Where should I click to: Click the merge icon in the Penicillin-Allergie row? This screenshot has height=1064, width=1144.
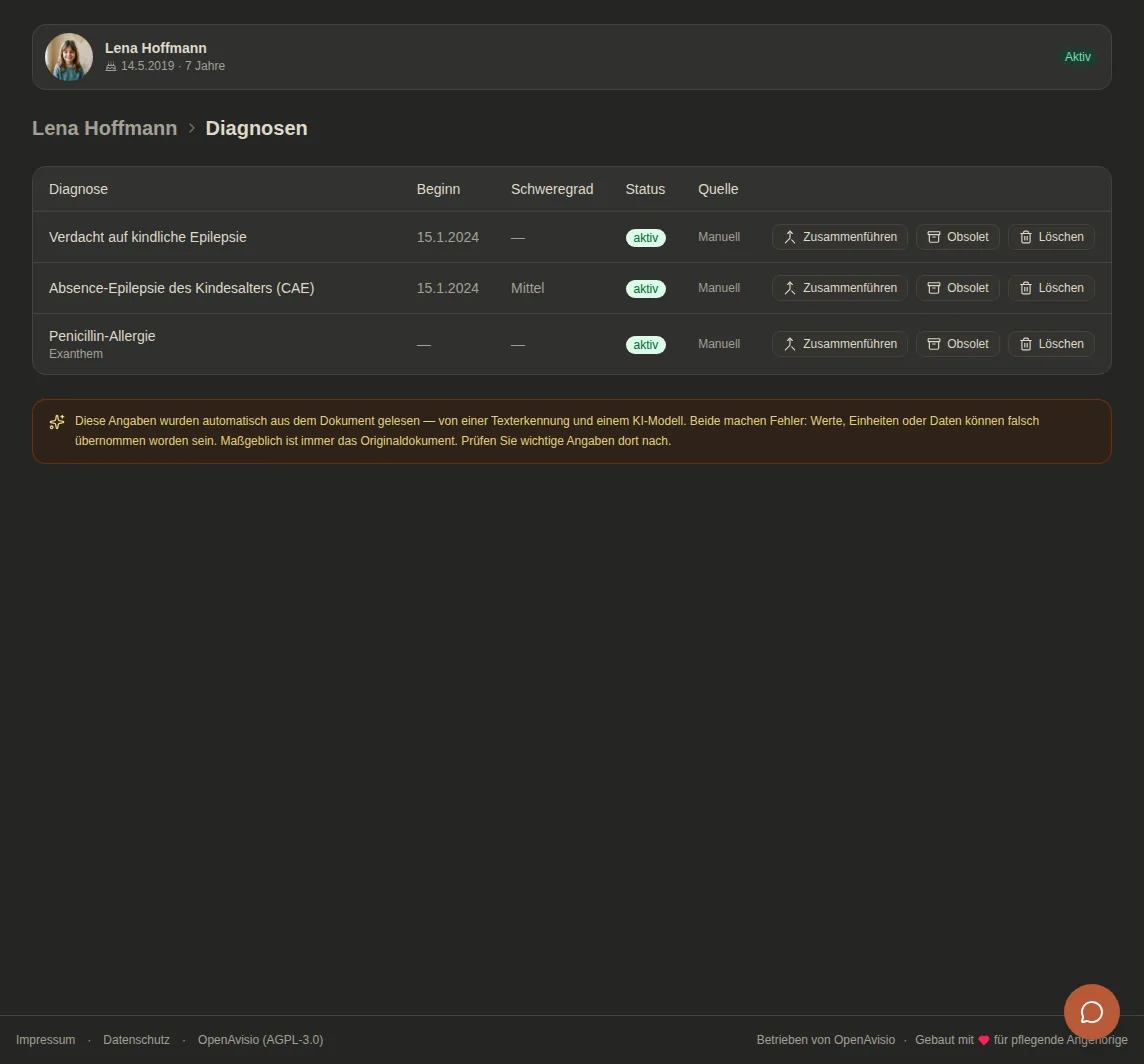[789, 344]
